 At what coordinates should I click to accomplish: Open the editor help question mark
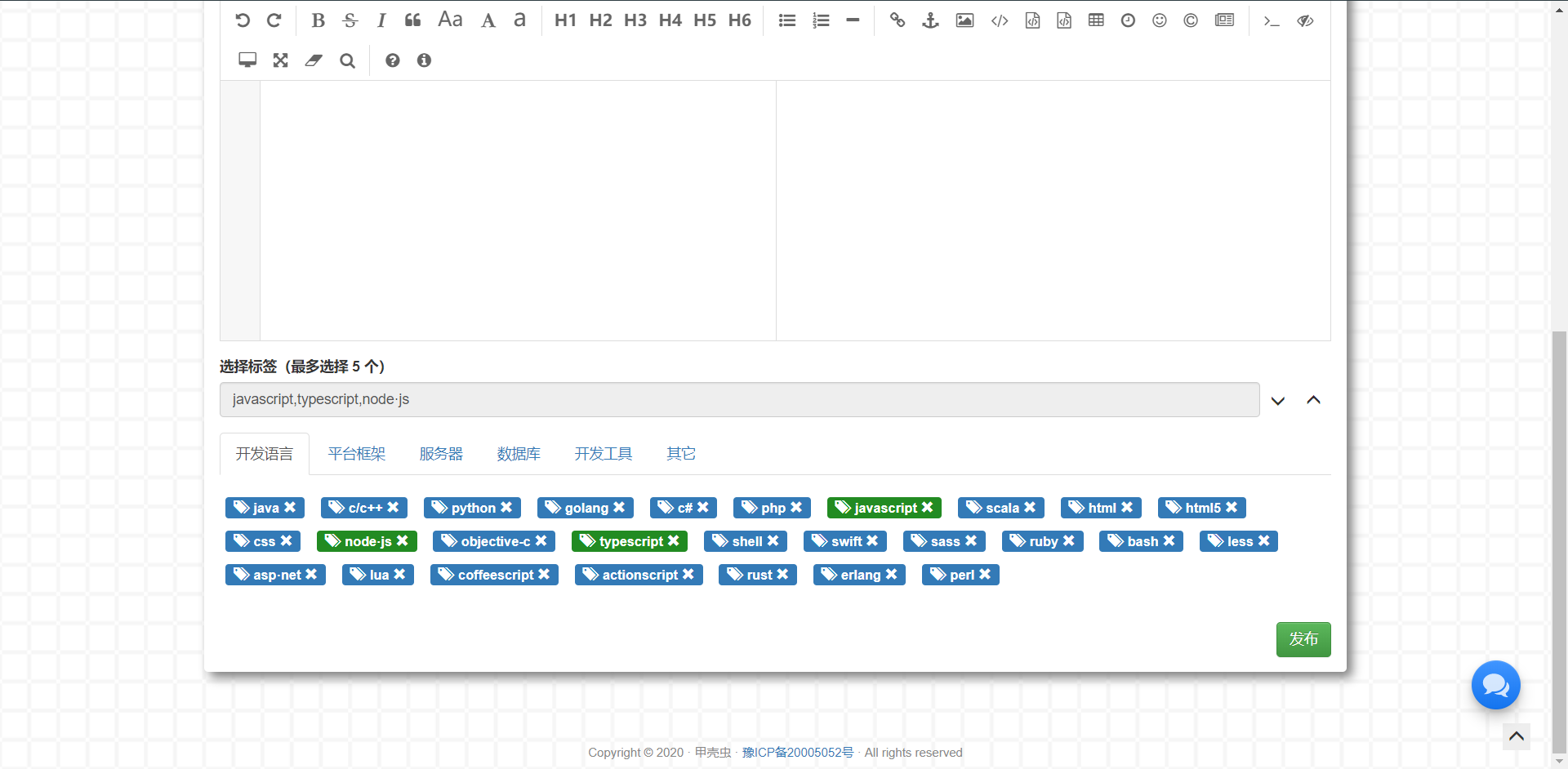coord(393,60)
